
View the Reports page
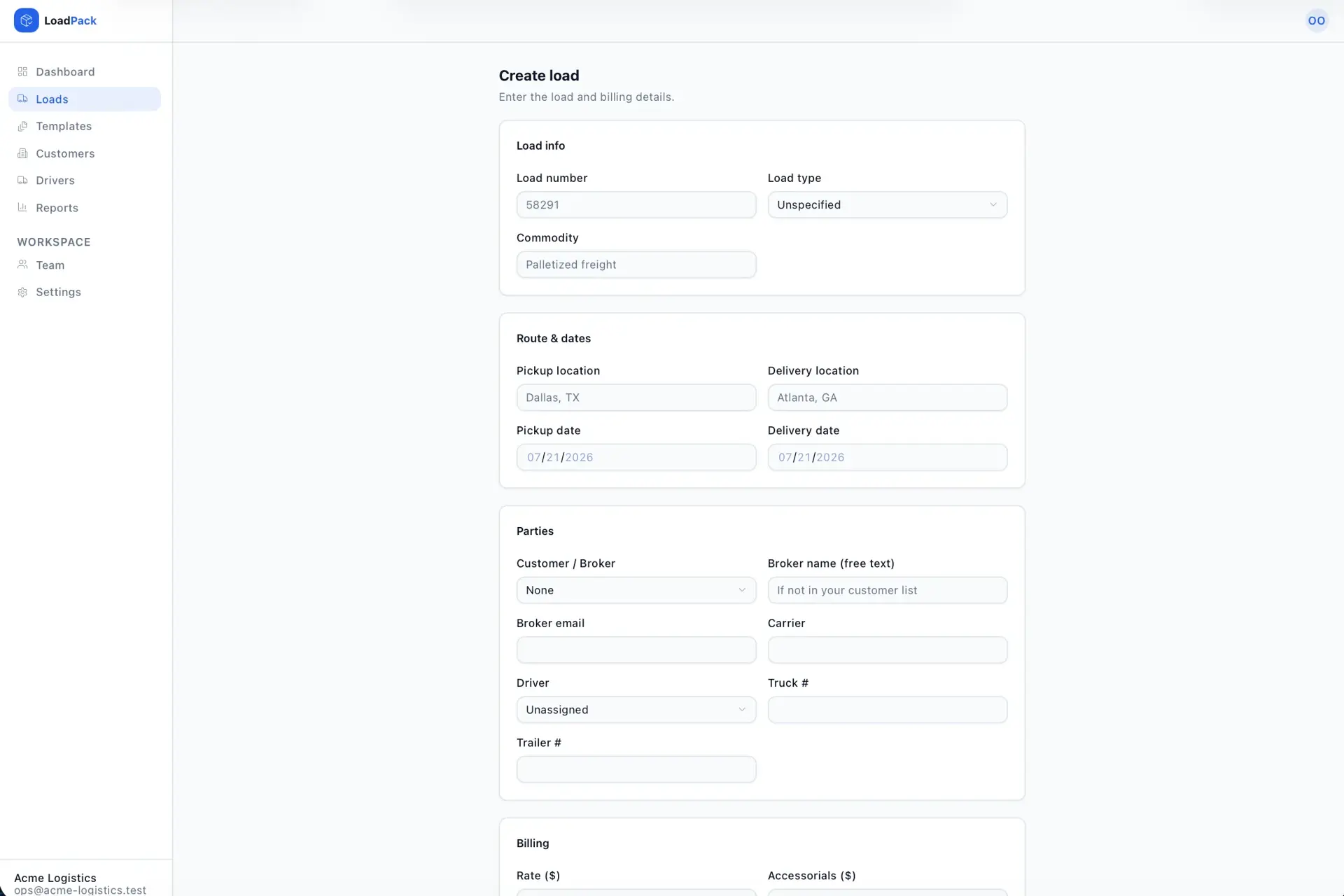pos(85,207)
